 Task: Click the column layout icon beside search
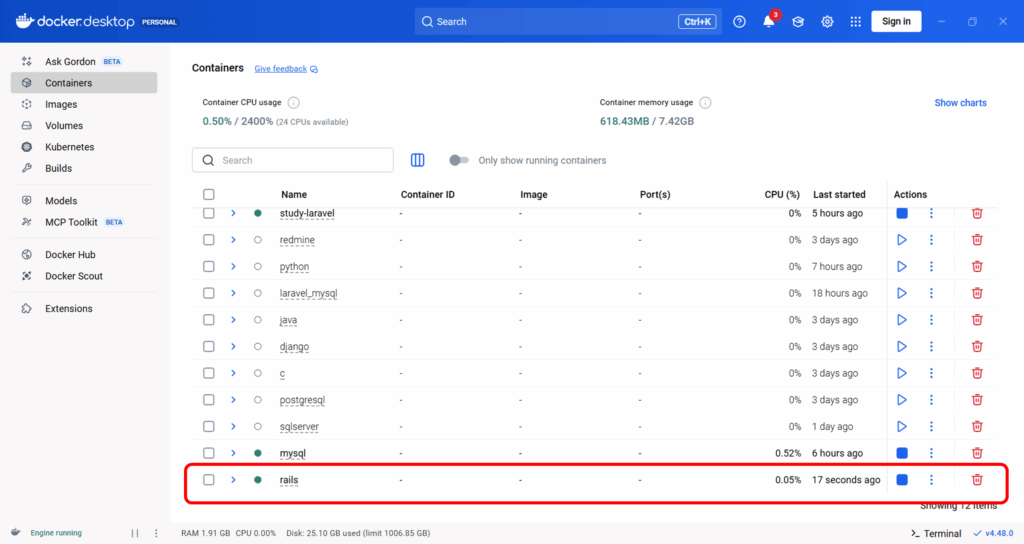point(418,160)
